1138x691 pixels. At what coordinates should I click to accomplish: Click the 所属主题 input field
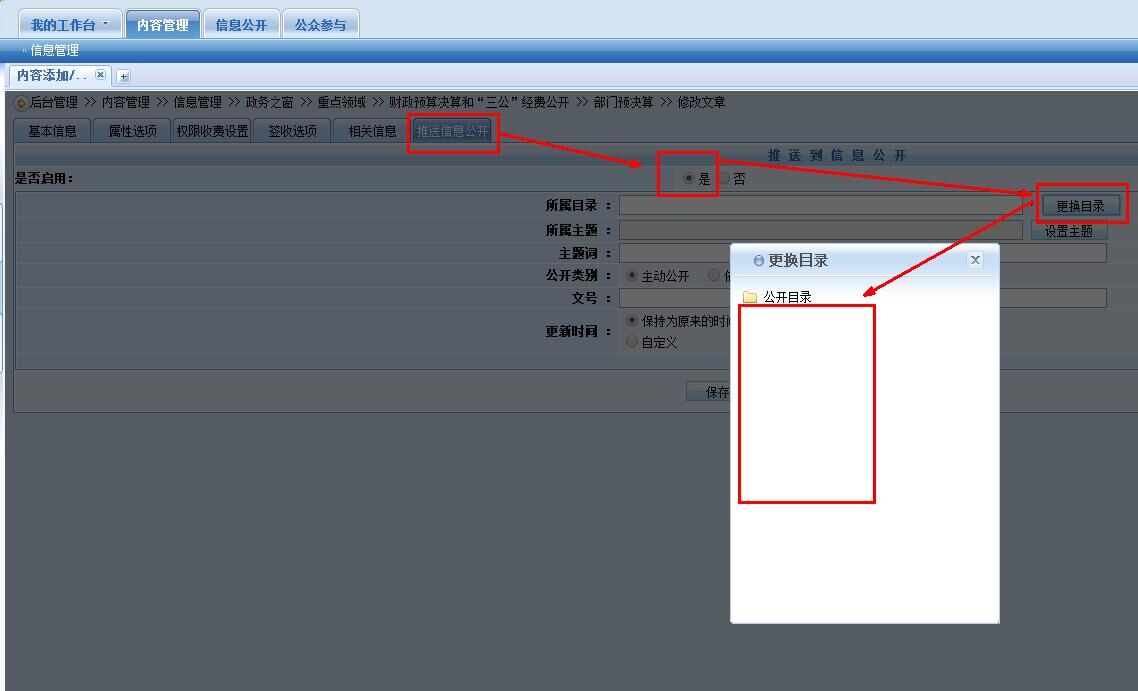[820, 230]
